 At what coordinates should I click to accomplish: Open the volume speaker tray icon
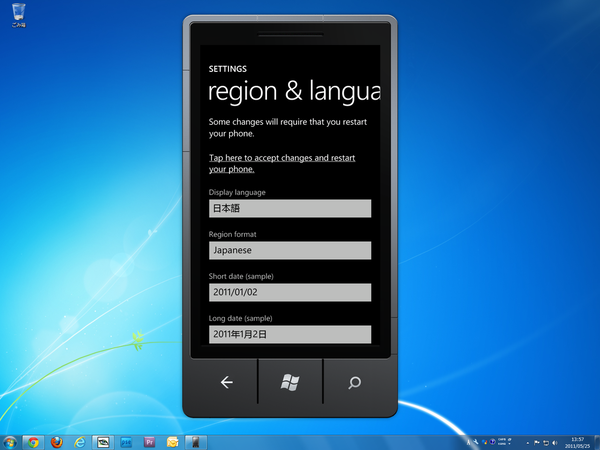click(x=554, y=443)
